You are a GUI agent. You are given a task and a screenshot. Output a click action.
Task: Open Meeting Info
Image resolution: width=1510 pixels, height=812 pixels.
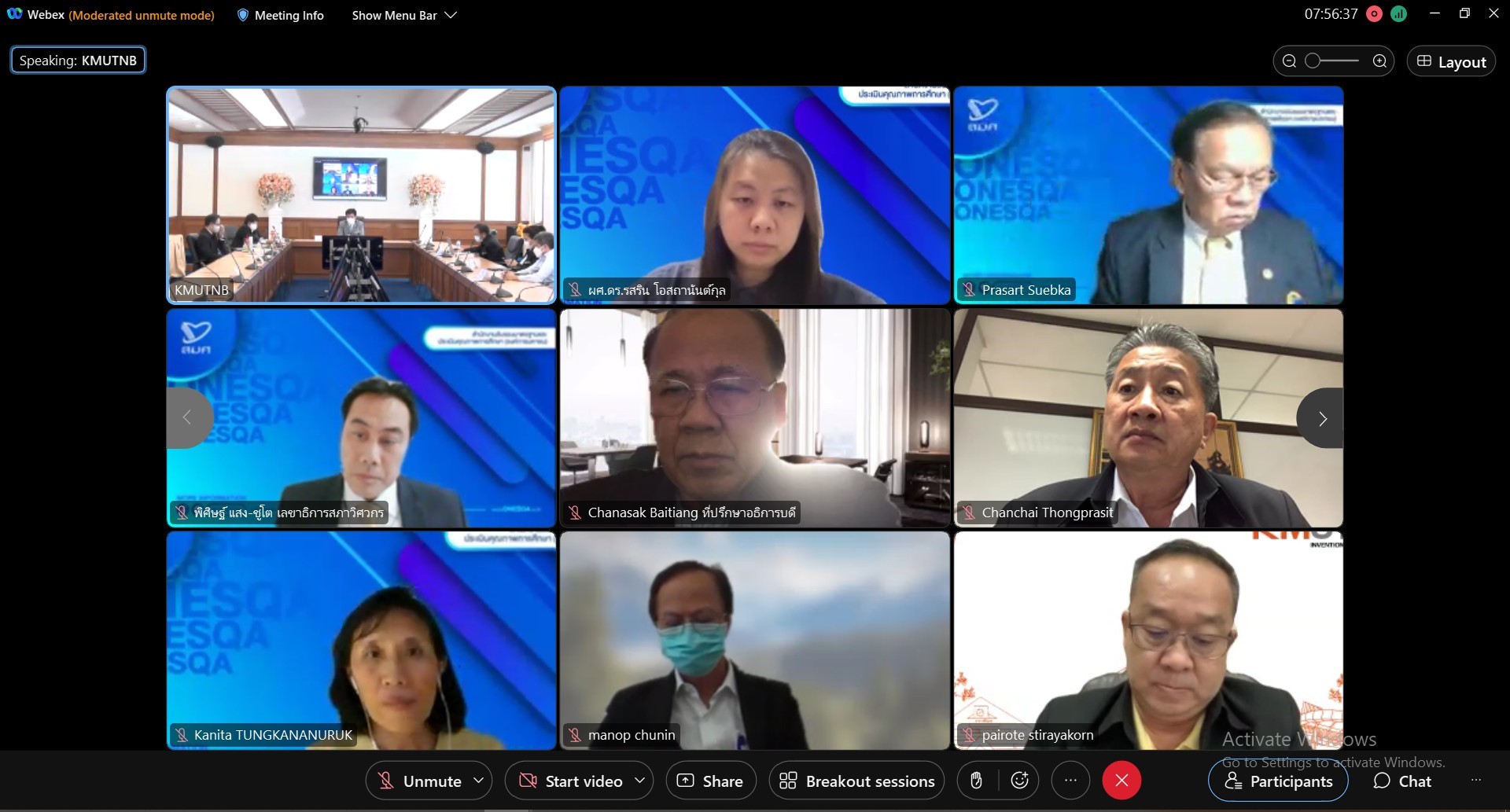point(281,15)
